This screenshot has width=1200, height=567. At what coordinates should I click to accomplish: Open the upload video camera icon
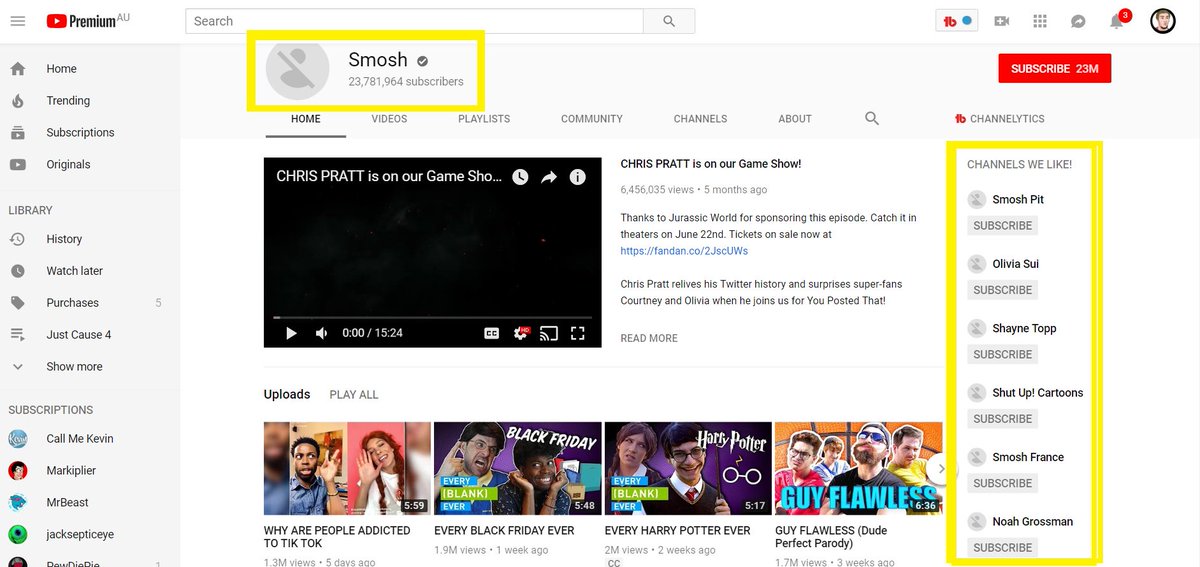point(1002,21)
